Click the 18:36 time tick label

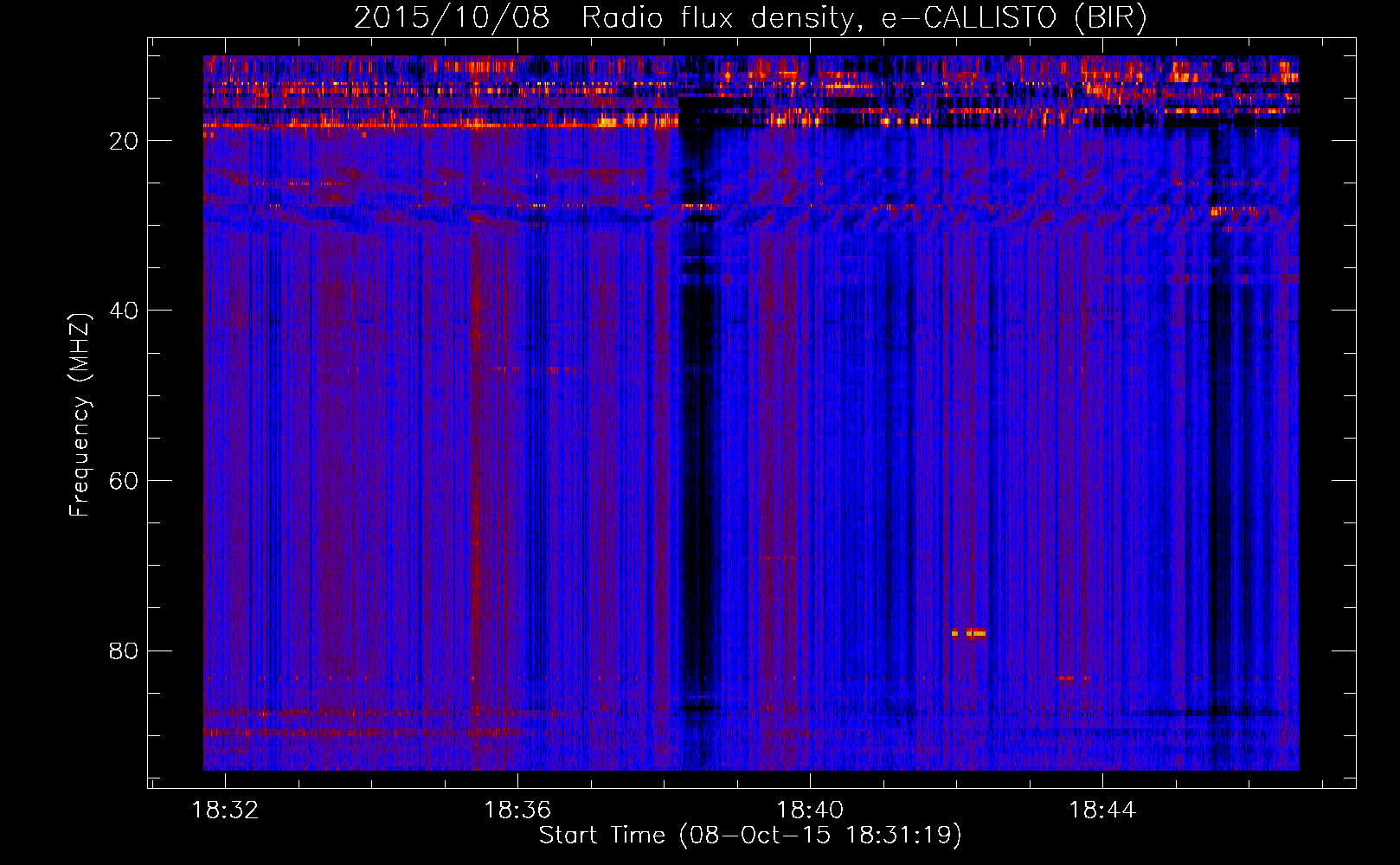pyautogui.click(x=517, y=811)
